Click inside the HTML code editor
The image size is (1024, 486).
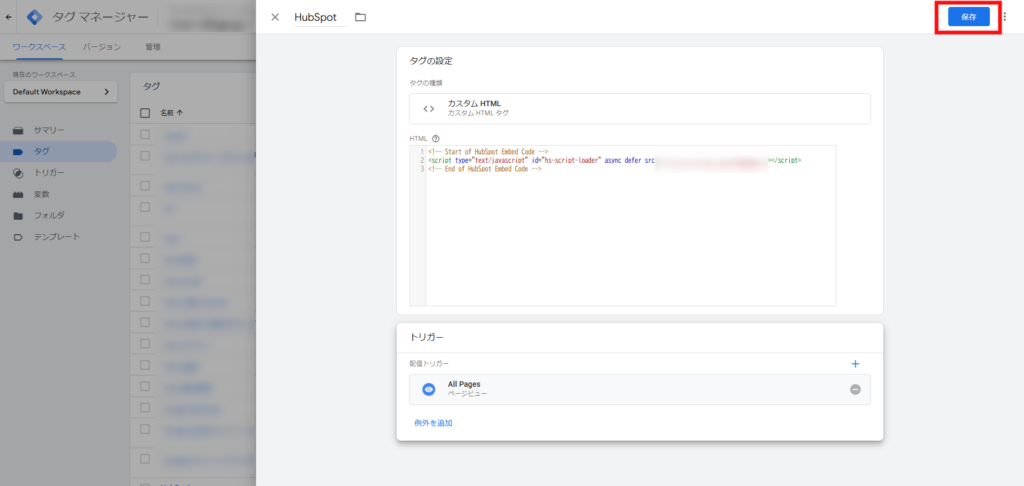tap(622, 225)
